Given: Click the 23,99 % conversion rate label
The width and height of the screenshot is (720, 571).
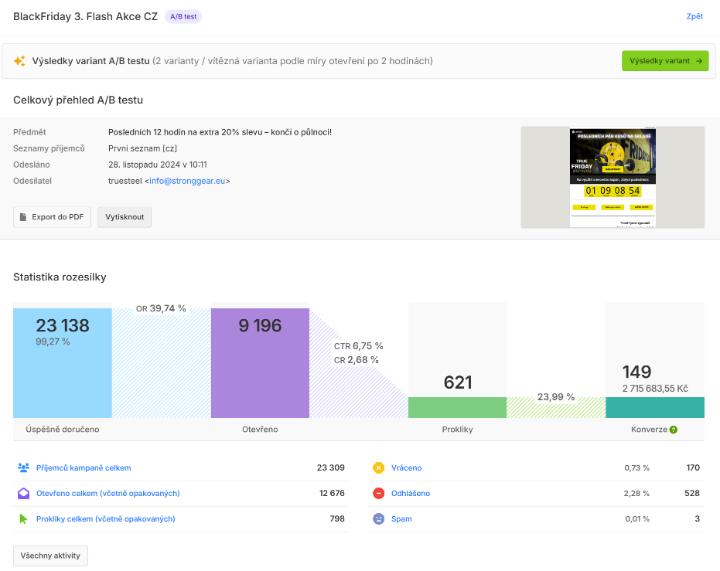Looking at the screenshot, I should tap(556, 397).
